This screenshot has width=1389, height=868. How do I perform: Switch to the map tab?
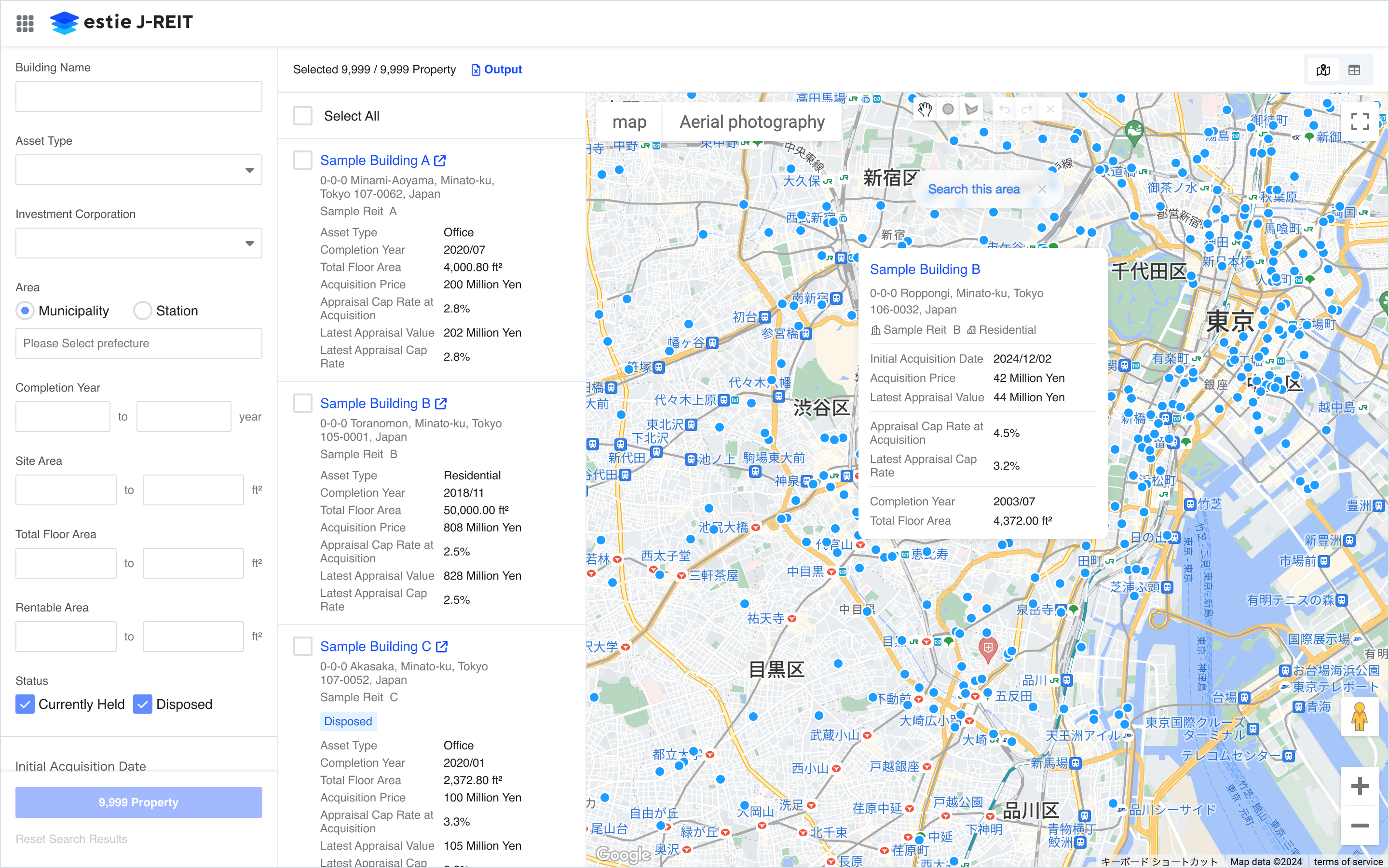click(629, 122)
